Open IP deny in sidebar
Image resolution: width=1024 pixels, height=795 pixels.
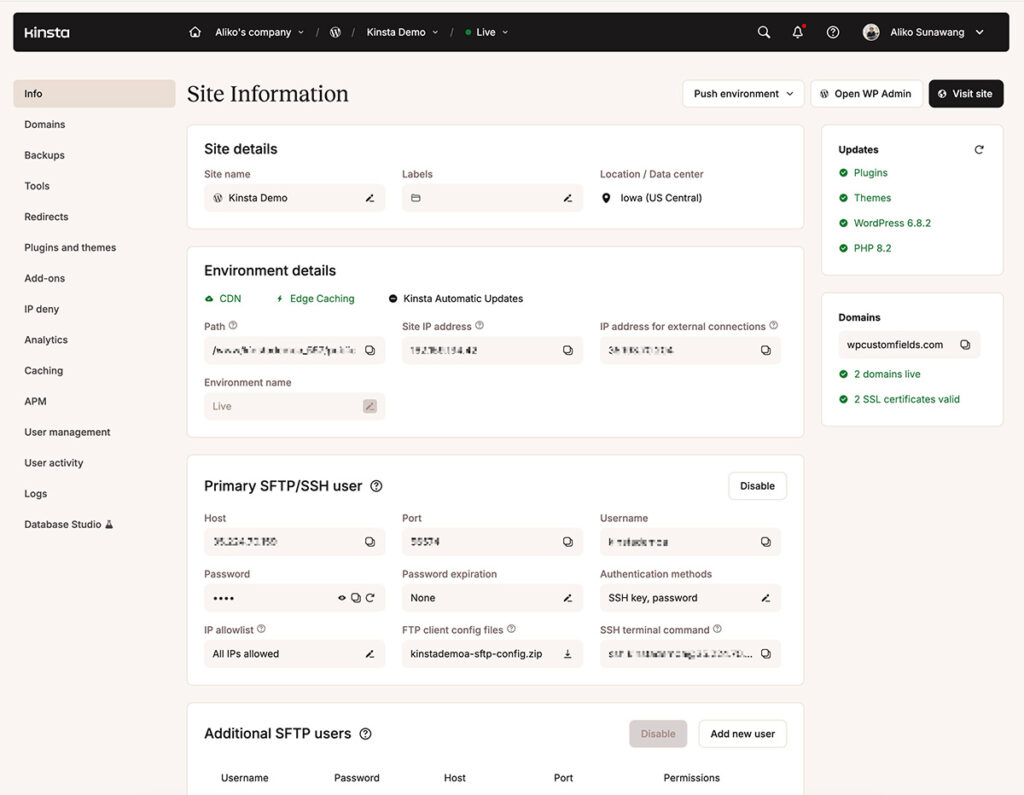point(41,308)
